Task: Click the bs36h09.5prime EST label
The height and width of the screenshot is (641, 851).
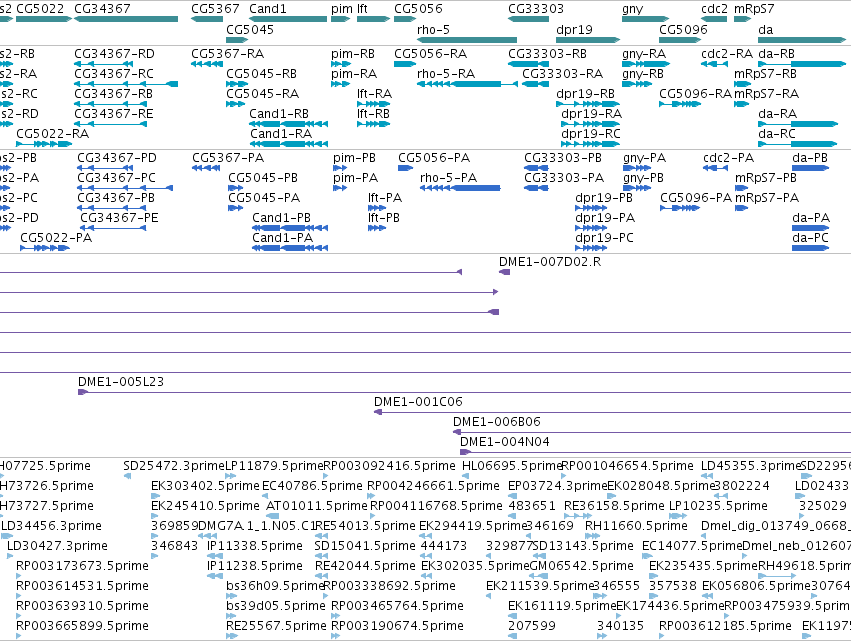Action: pos(275,586)
